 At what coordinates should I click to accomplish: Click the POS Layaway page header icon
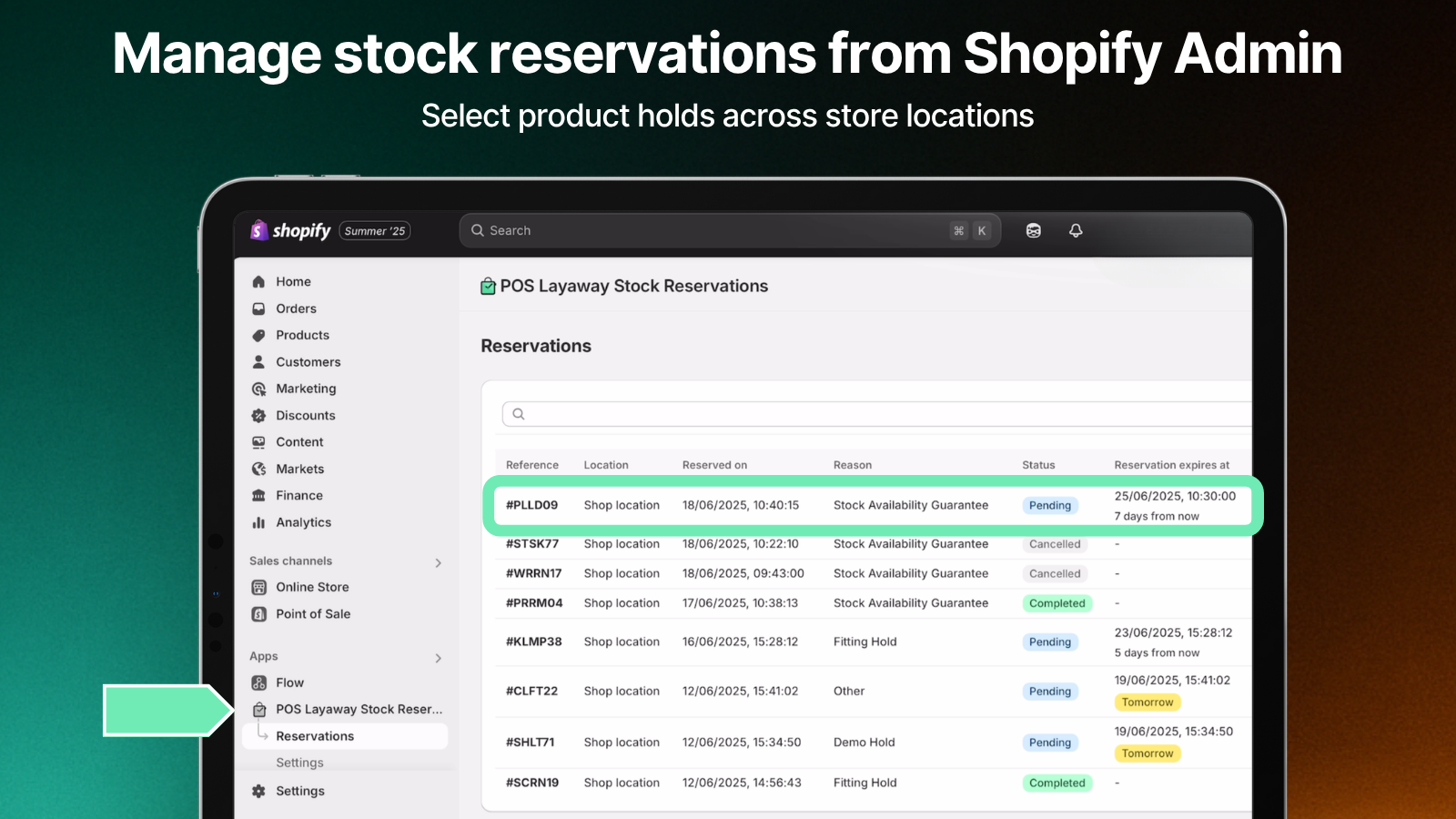point(488,287)
